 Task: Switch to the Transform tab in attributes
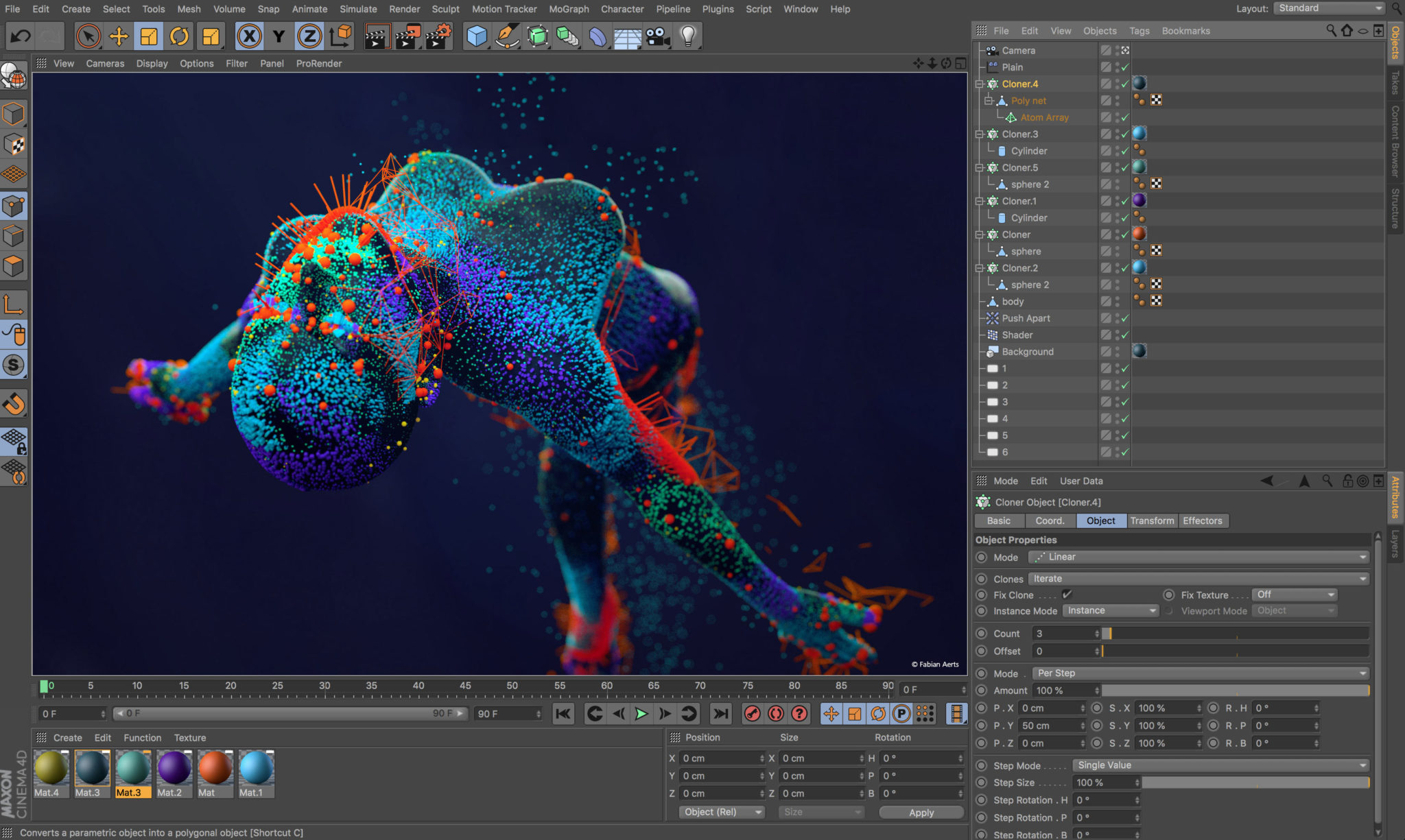1150,519
